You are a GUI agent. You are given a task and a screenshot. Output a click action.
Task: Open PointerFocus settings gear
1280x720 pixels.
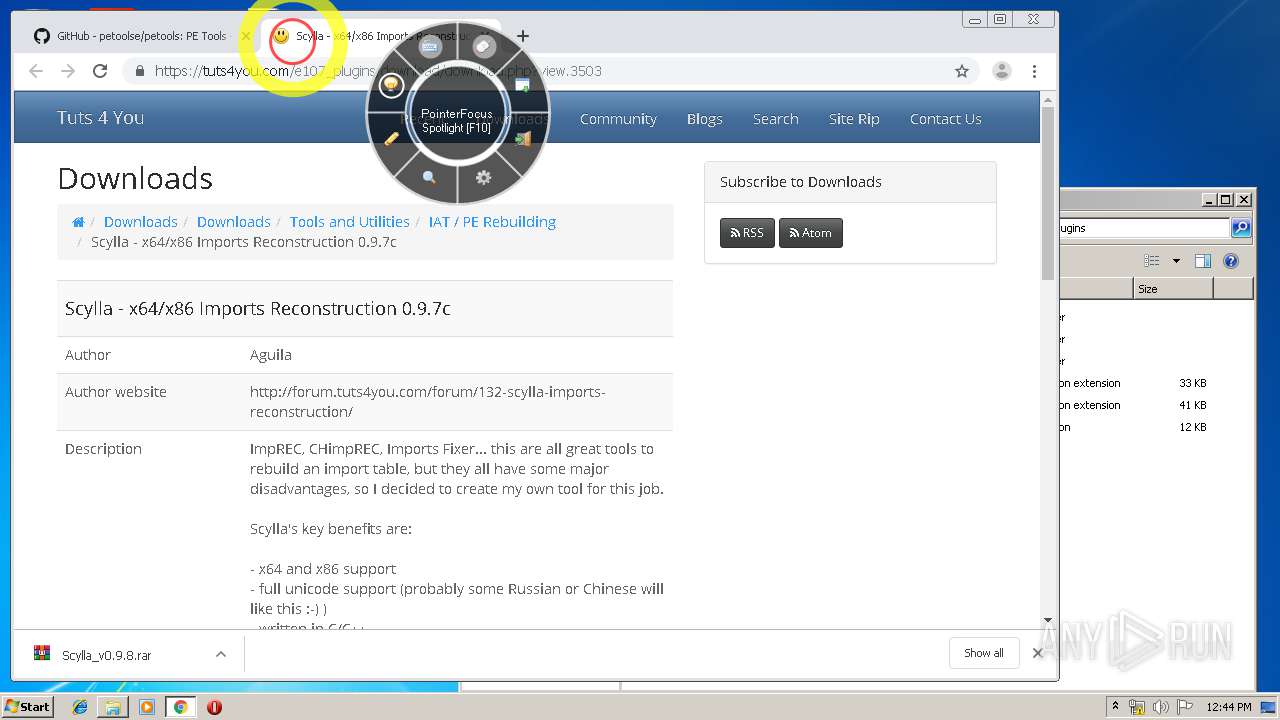coord(484,177)
